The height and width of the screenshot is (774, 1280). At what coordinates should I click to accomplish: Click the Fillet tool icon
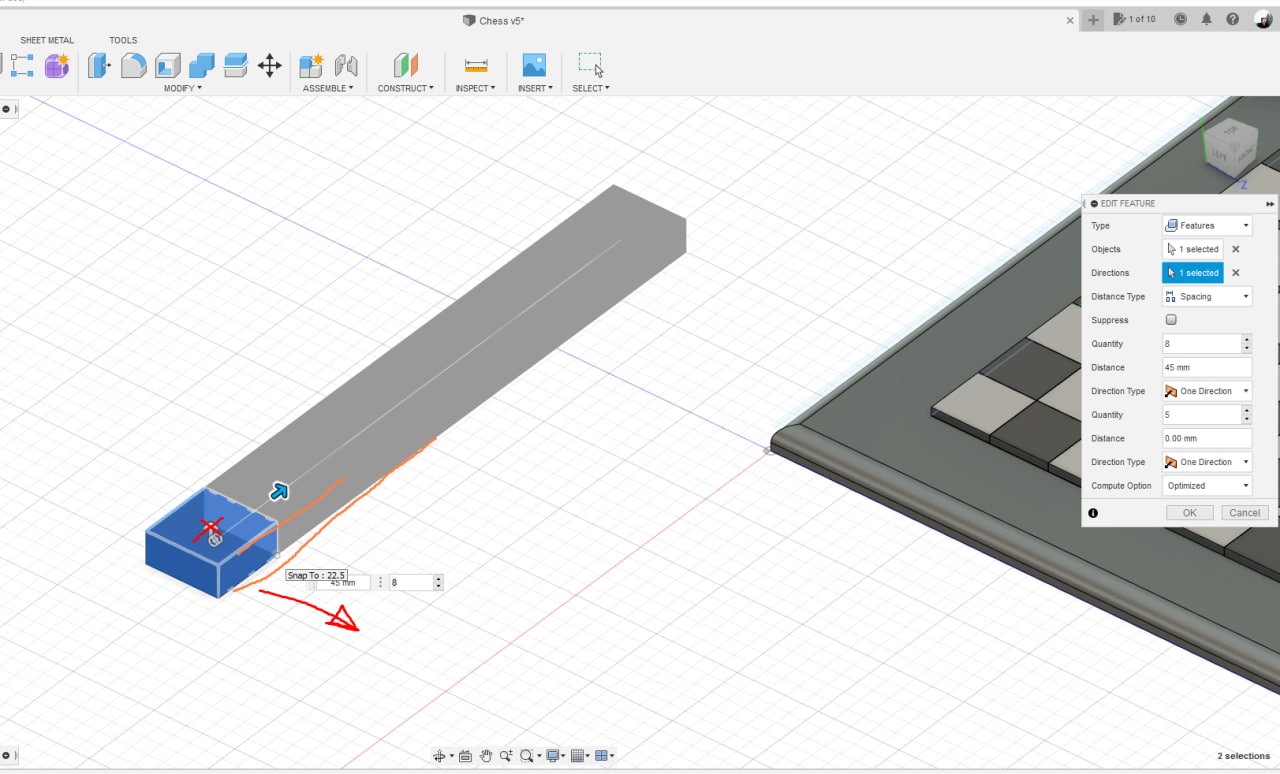tap(133, 66)
